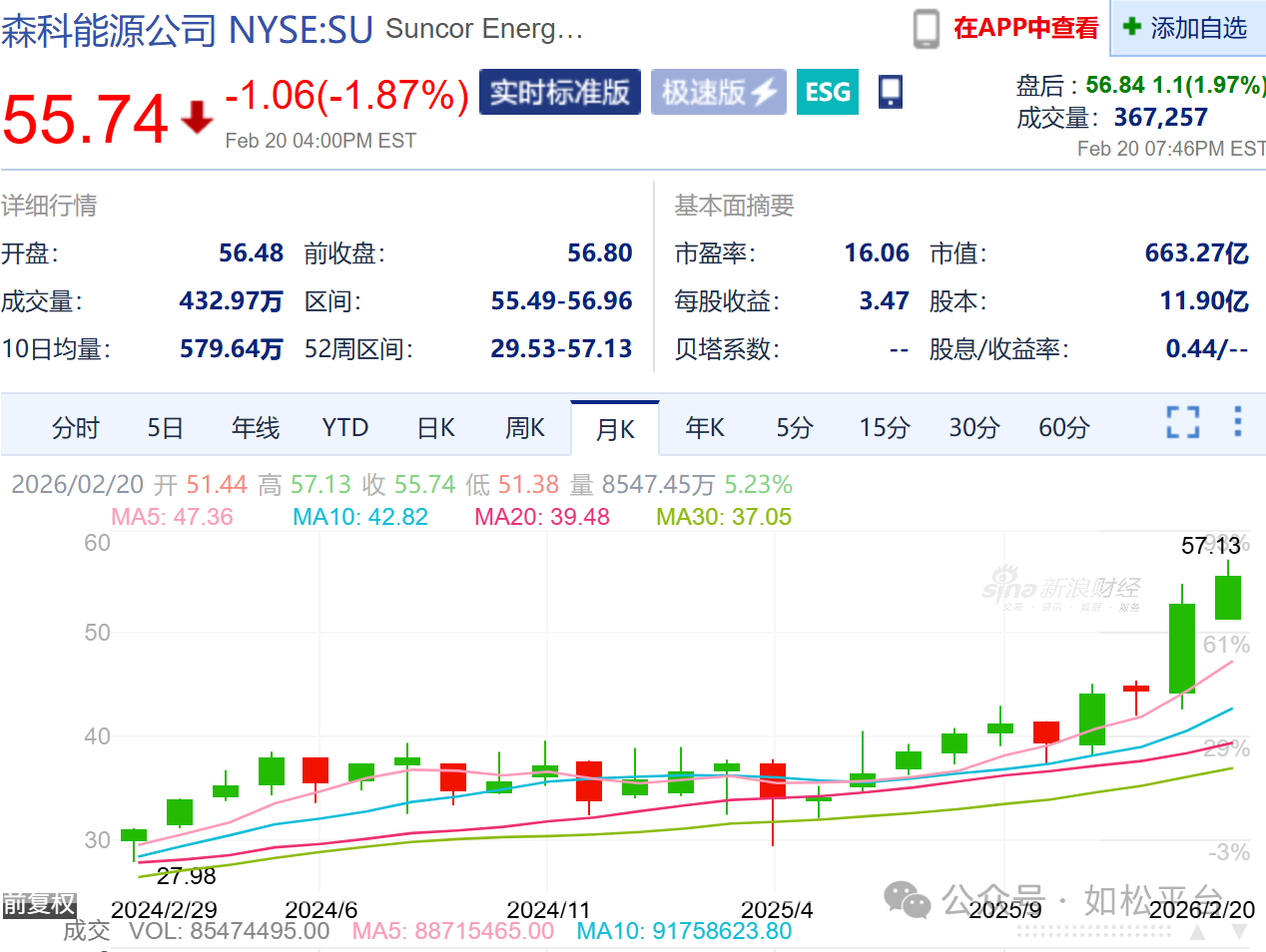This screenshot has width=1266, height=952.
Task: Click the green plus on 添加自选
Action: (1131, 27)
